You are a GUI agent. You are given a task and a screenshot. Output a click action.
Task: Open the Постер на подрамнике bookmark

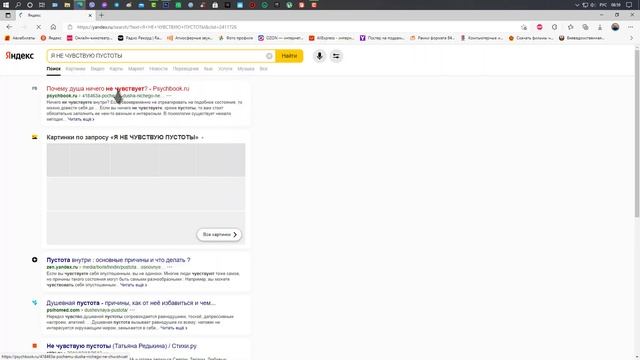click(382, 38)
